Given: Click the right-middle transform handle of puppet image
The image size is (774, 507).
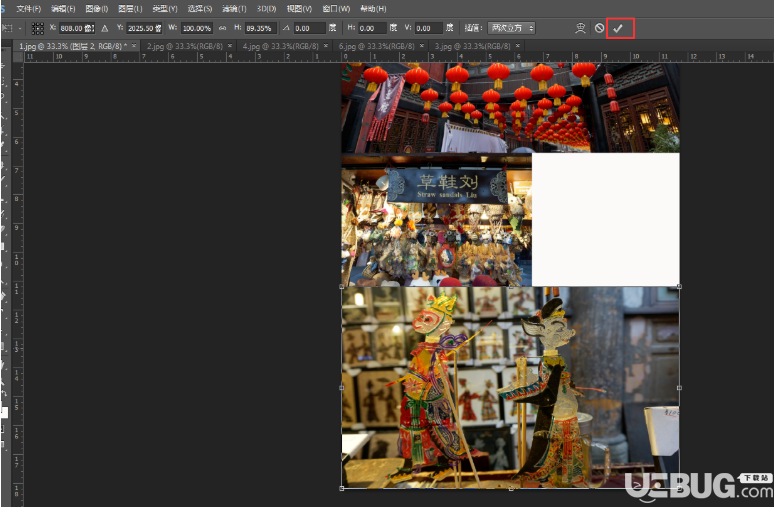Looking at the screenshot, I should point(679,388).
